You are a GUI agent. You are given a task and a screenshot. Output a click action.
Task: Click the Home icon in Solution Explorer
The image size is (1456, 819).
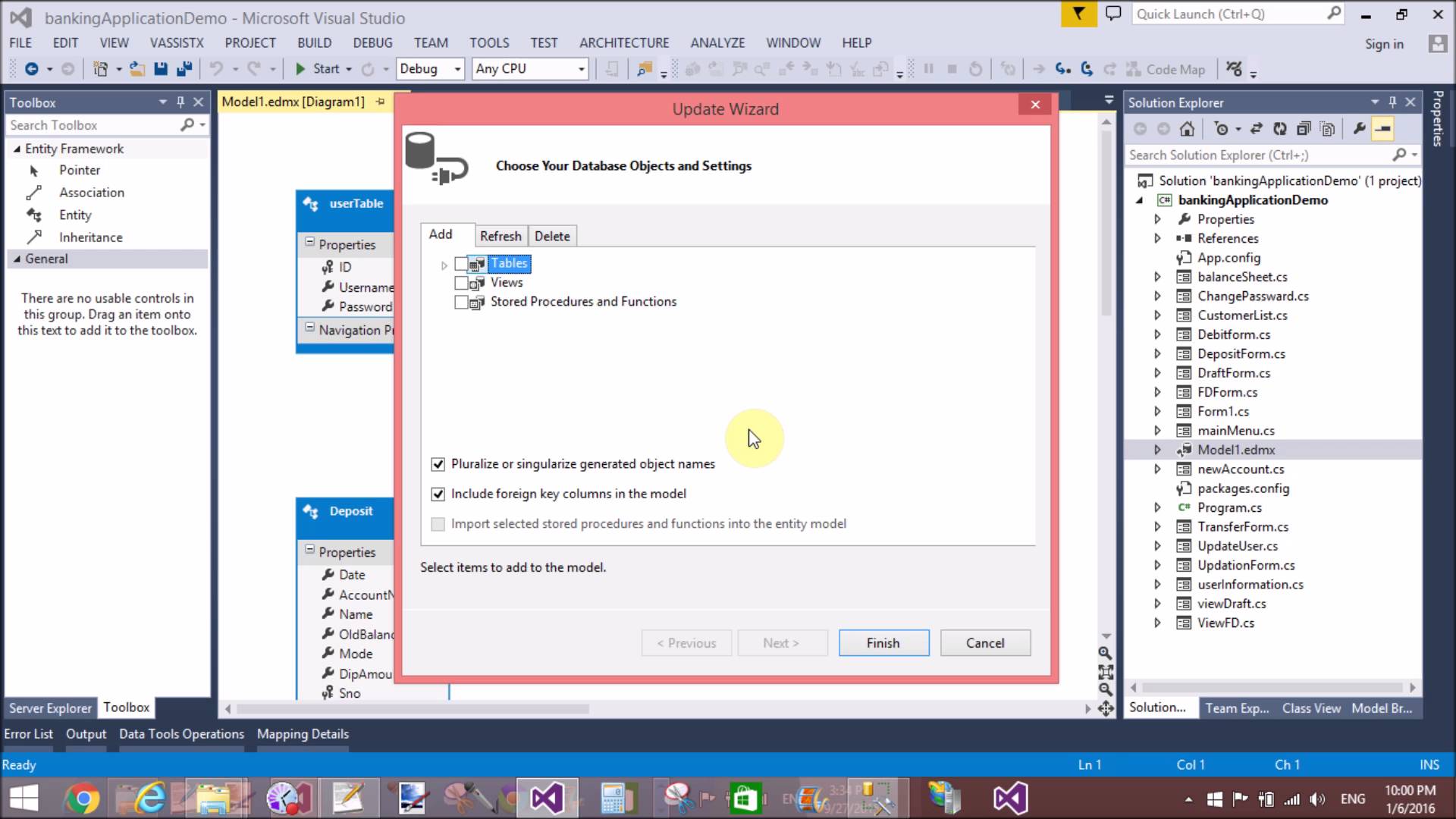coord(1188,129)
